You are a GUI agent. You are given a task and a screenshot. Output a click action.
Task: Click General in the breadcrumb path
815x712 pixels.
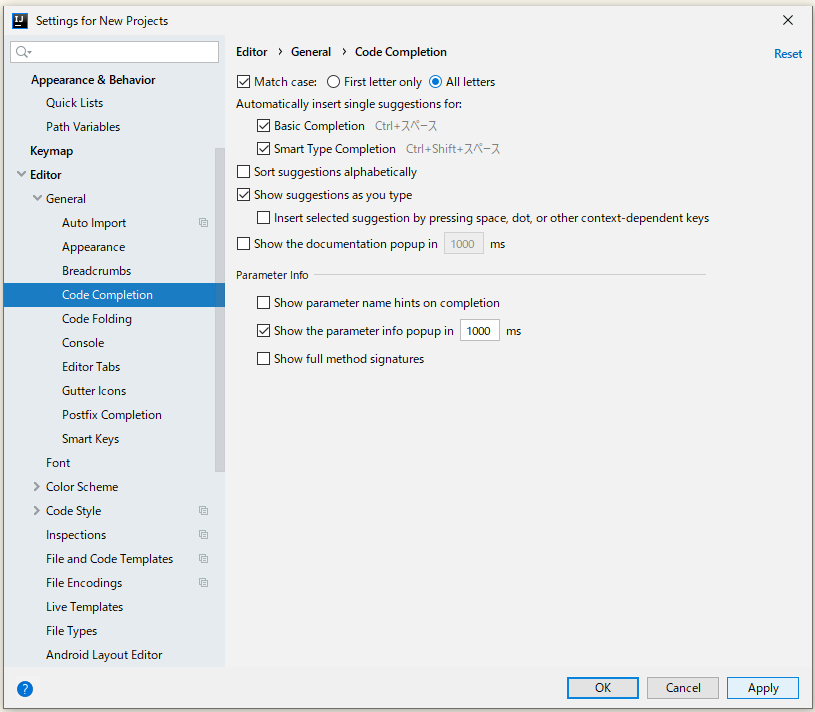click(x=311, y=52)
